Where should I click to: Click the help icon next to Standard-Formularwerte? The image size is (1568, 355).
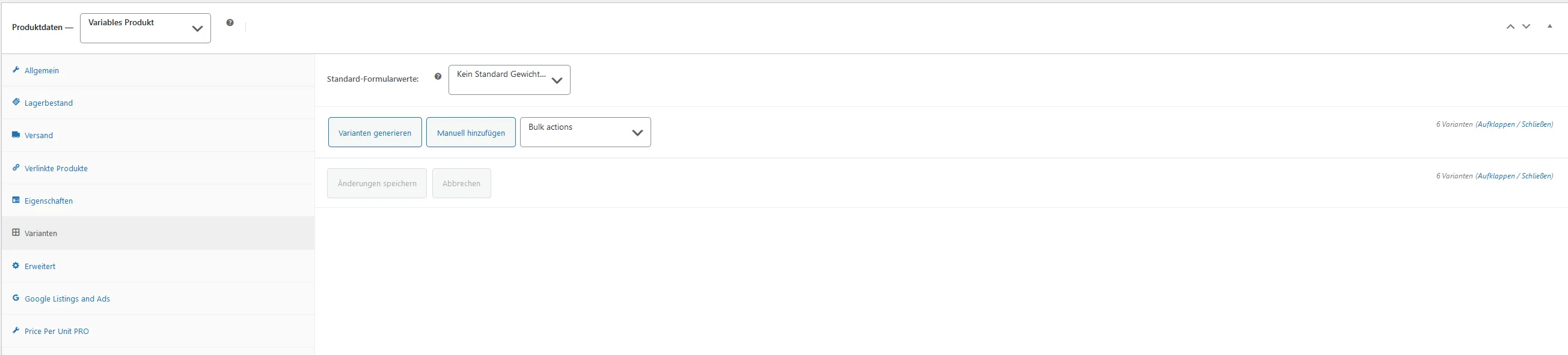(438, 77)
